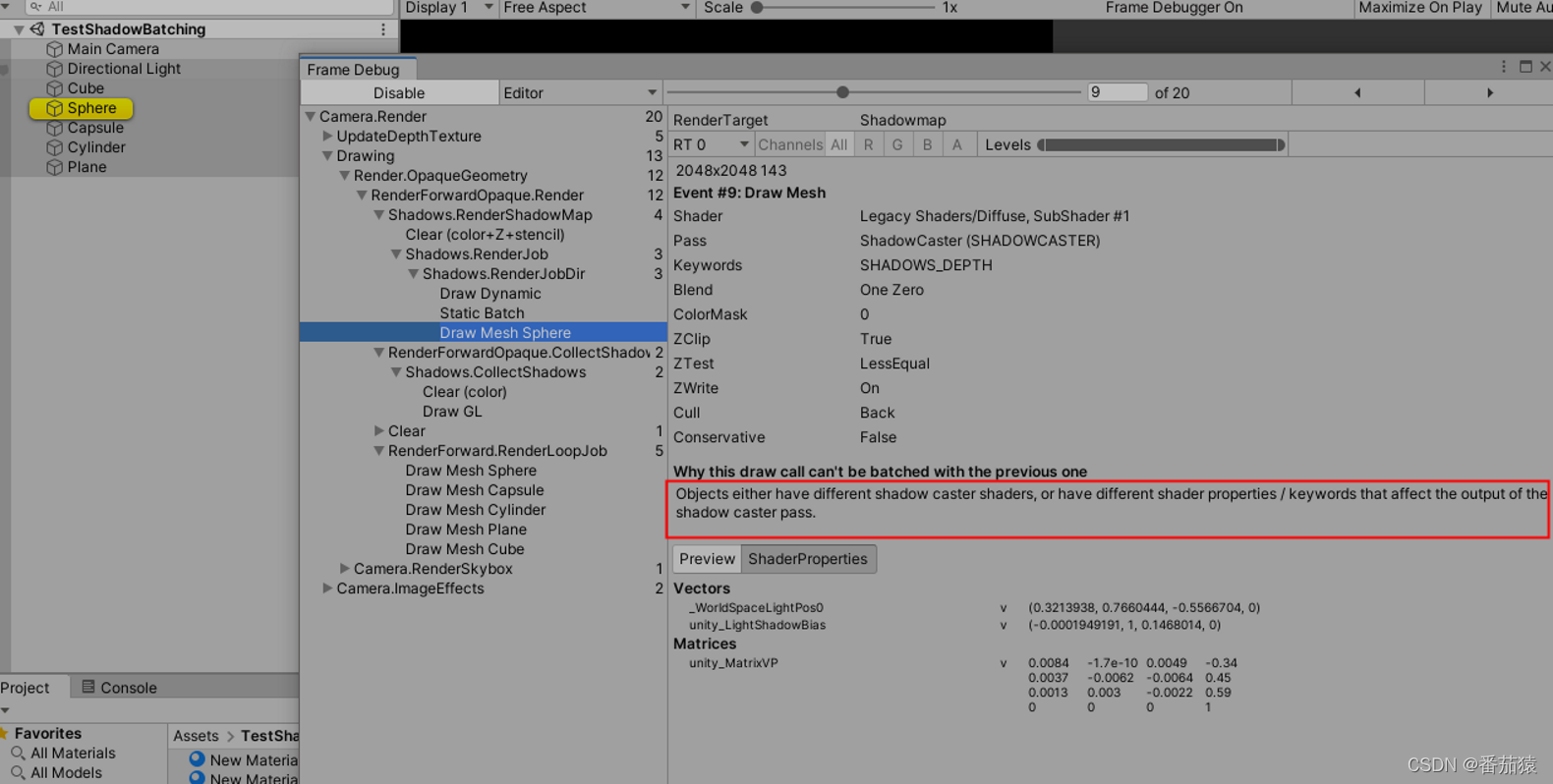Switch to the Preview tab

click(707, 559)
